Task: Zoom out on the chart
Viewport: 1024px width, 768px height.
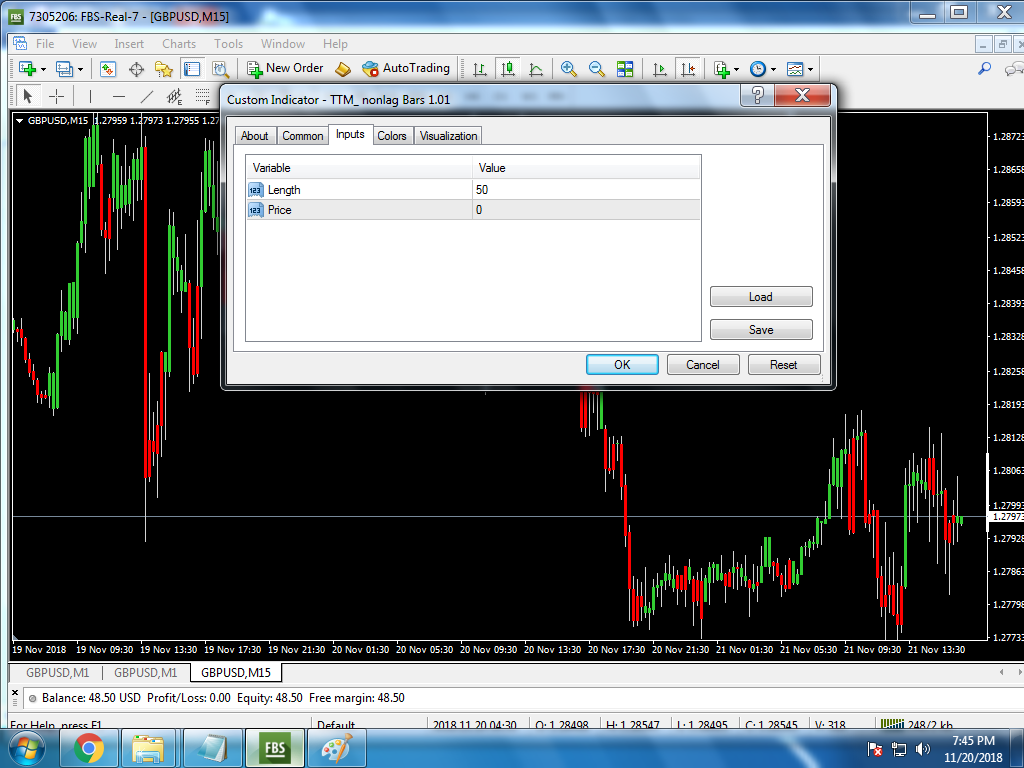Action: [596, 69]
